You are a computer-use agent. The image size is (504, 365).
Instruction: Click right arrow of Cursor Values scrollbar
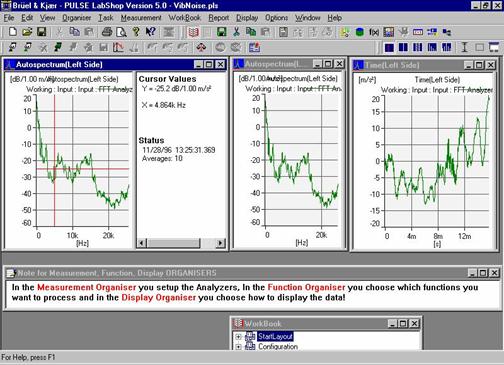[x=220, y=243]
